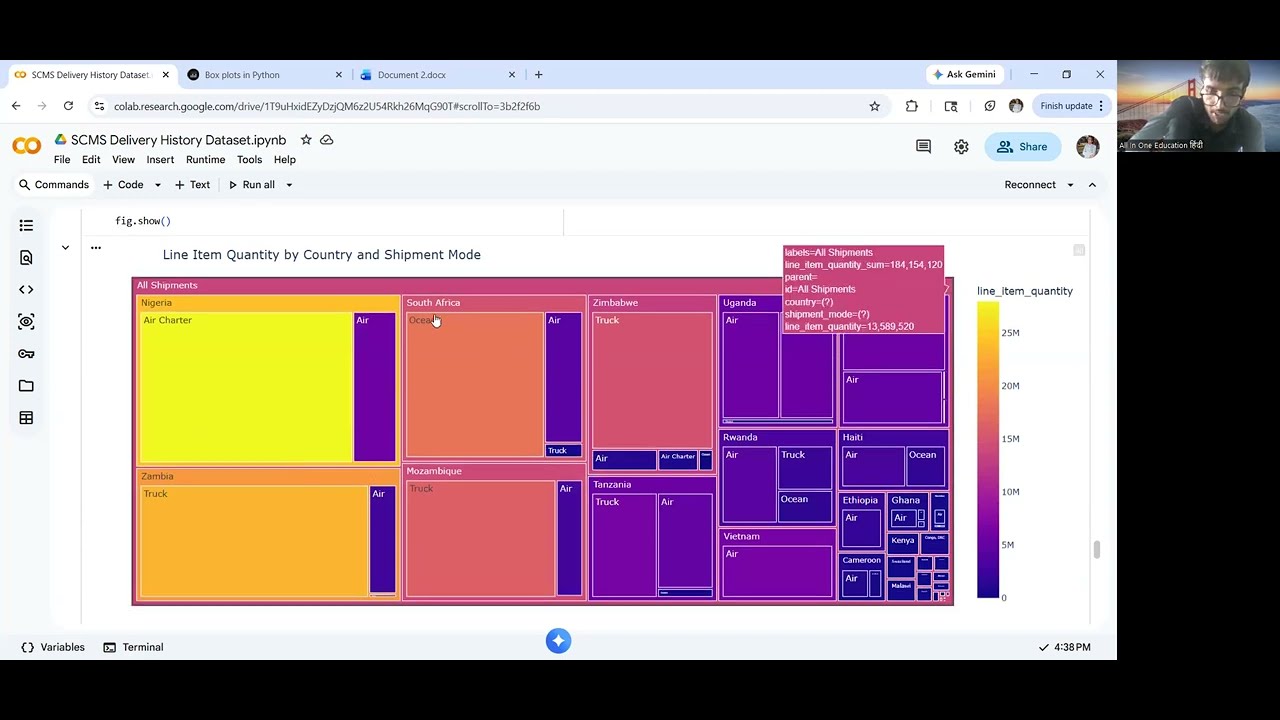Star the notebook
Viewport: 1280px width, 720px height.
(x=306, y=140)
